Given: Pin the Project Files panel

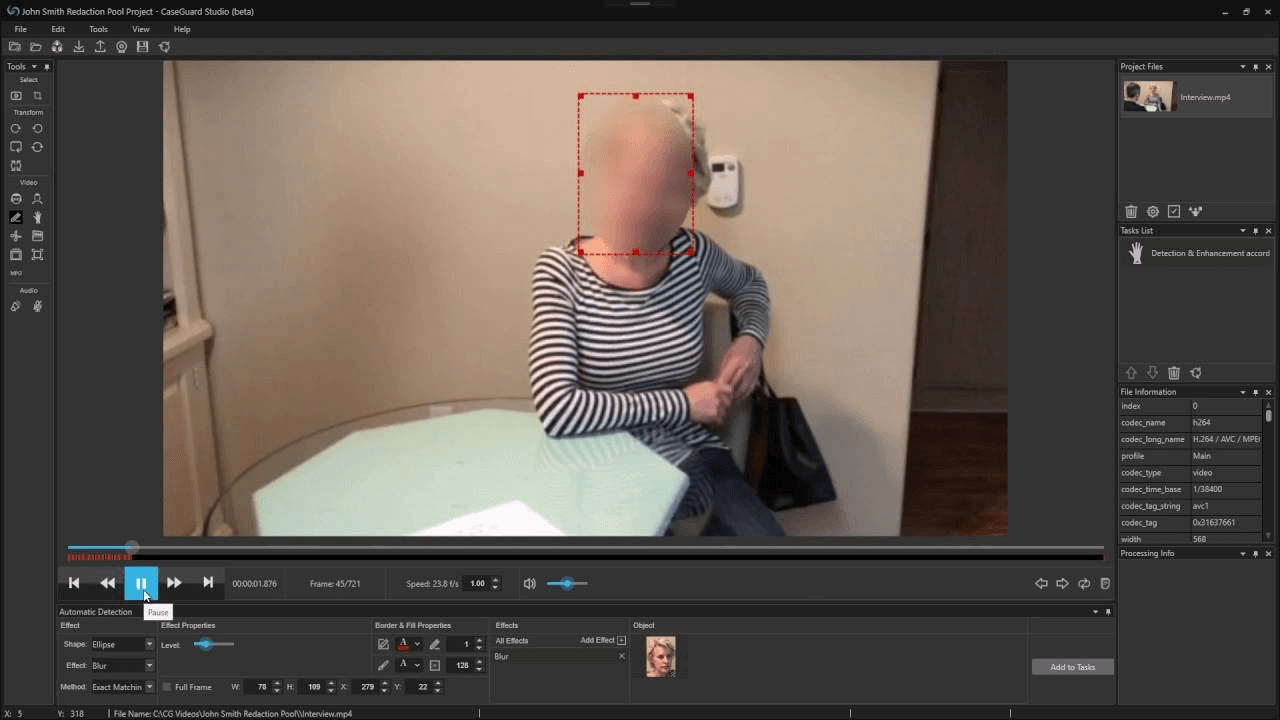Looking at the screenshot, I should coord(1256,67).
